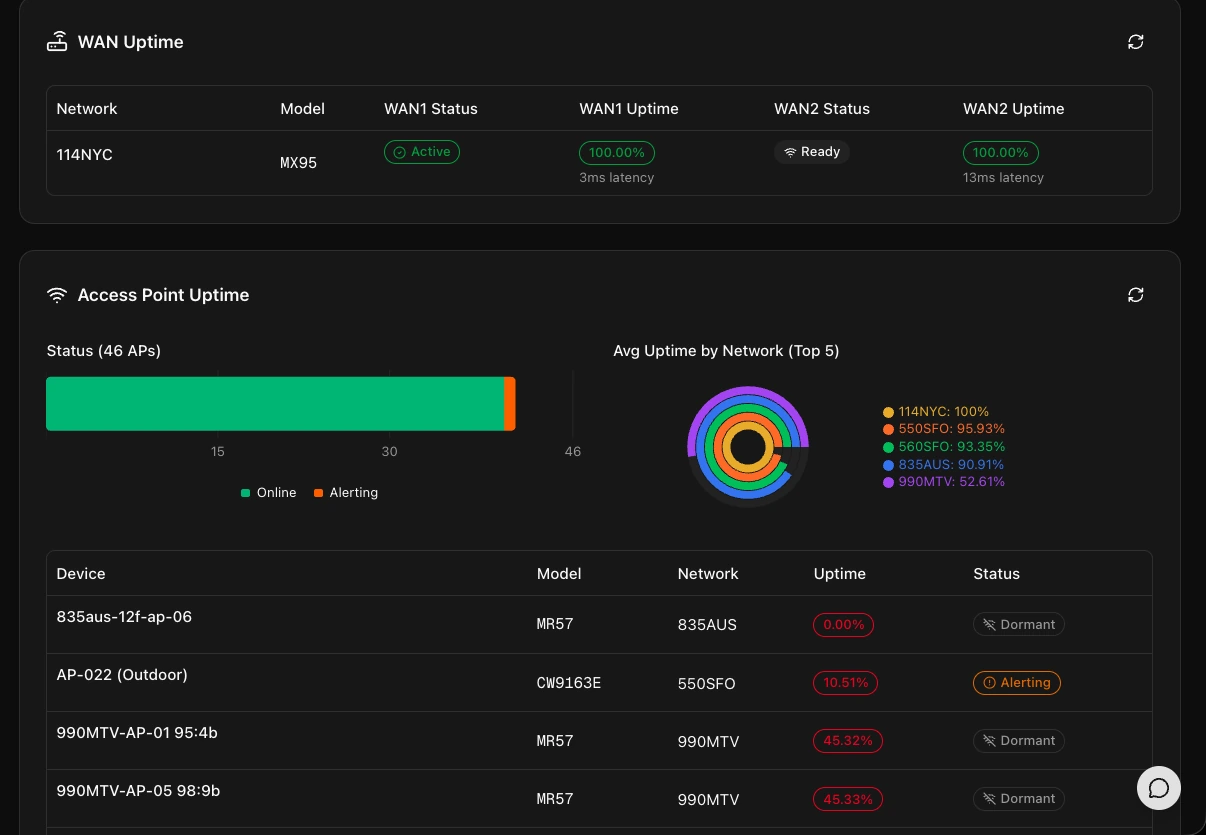1206x835 pixels.
Task: Open device 835aus-12f-ap-06
Action: pyautogui.click(x=124, y=617)
